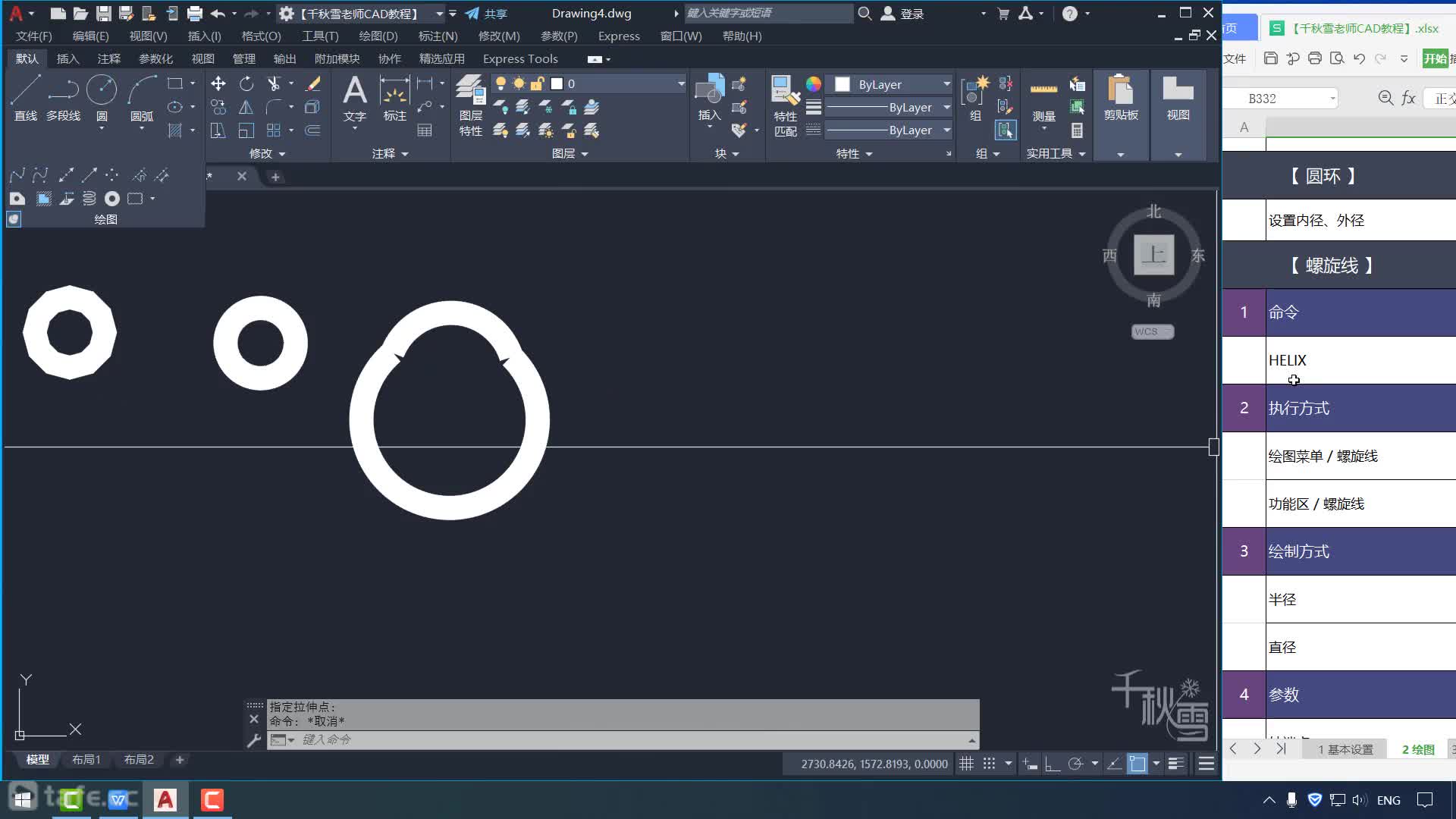Image resolution: width=1456 pixels, height=819 pixels.
Task: Expand the 修改 (Modify) panel
Action: tap(268, 153)
